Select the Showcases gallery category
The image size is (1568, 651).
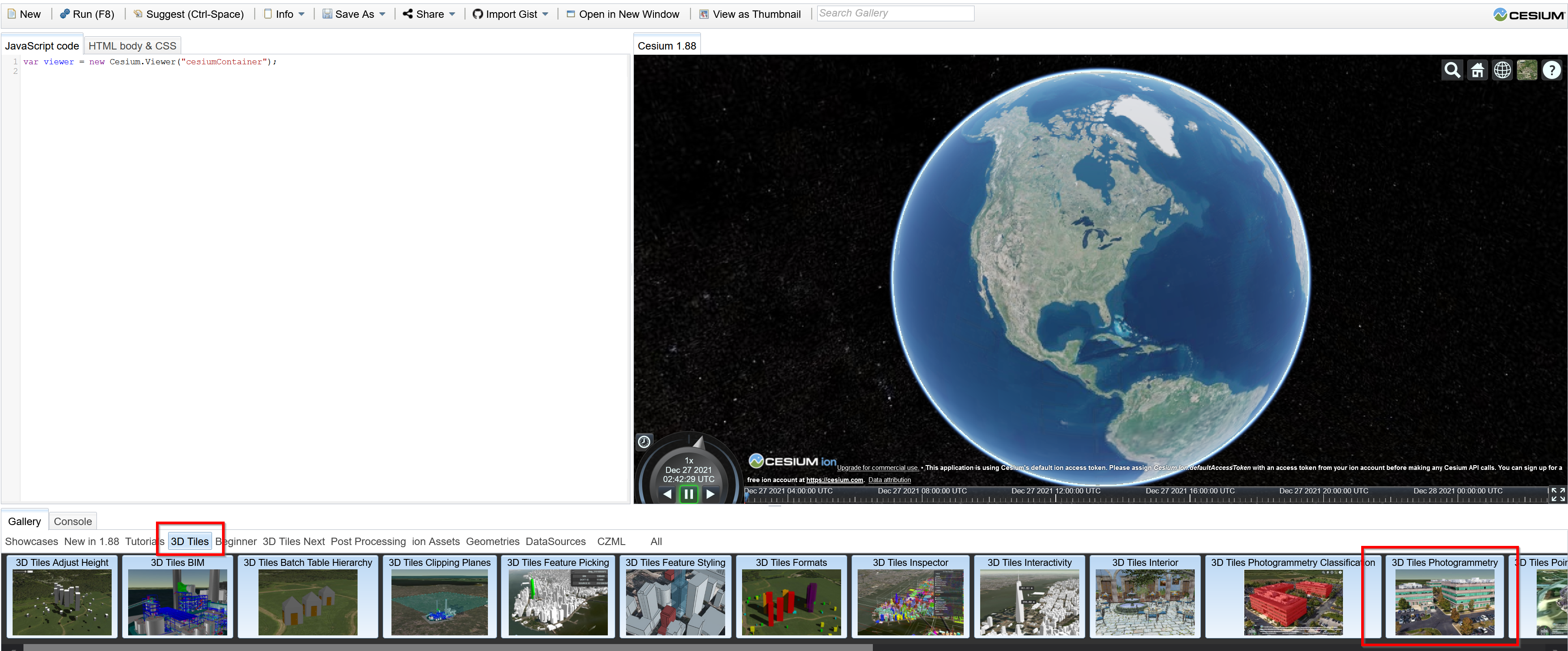31,542
